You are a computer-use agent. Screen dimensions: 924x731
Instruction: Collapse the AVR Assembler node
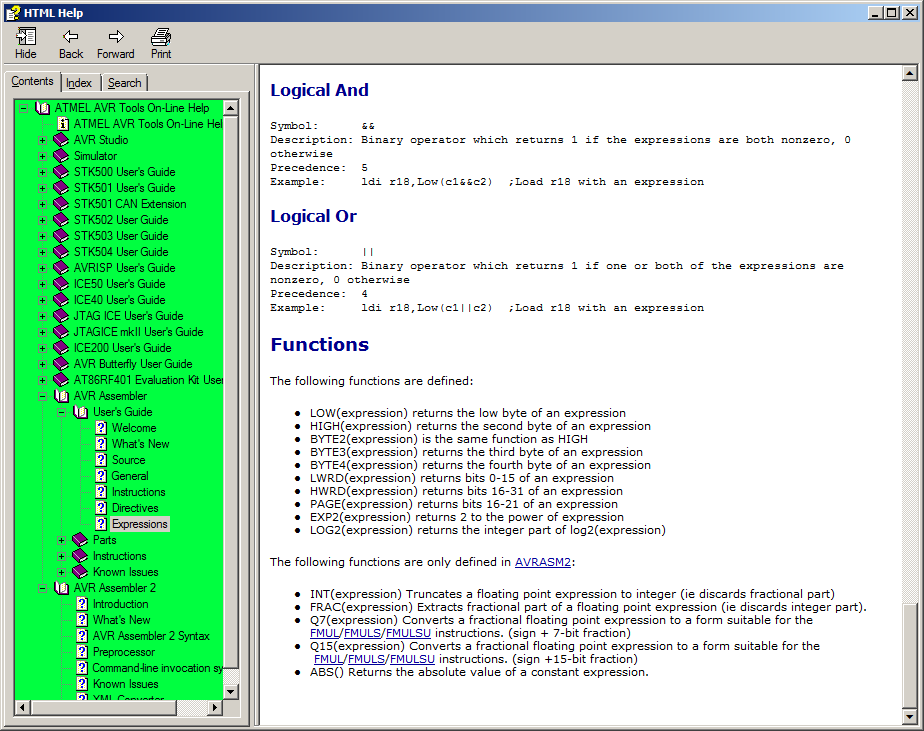tap(42, 396)
